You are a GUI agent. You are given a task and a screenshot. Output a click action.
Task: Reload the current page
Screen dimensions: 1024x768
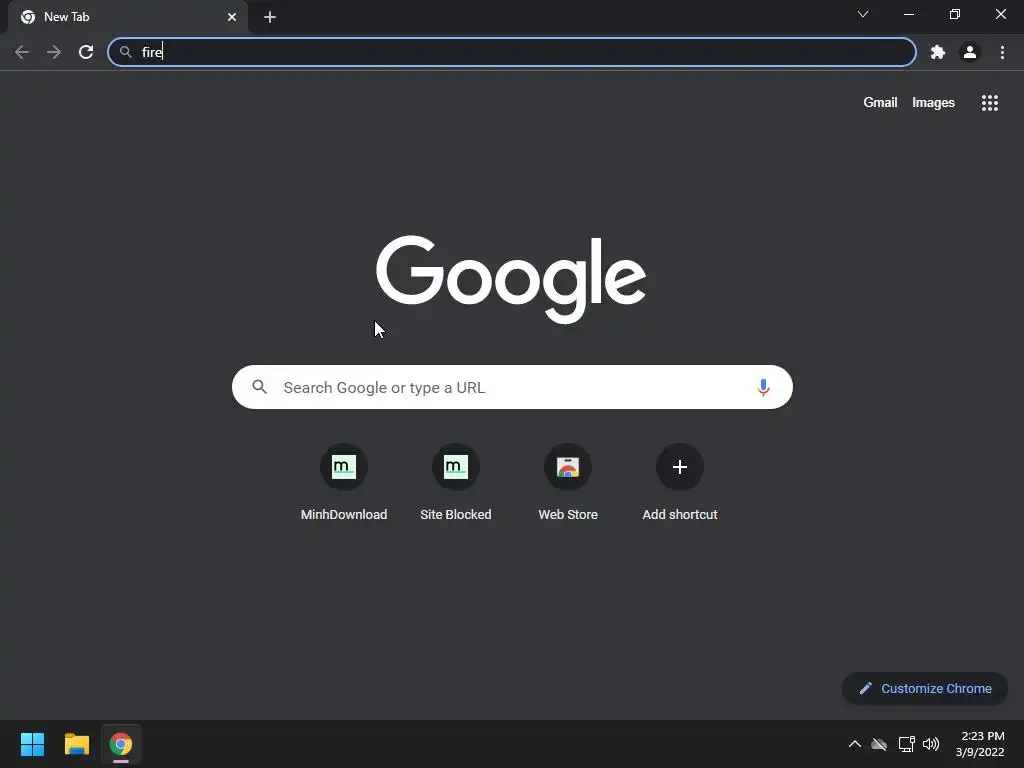pos(86,52)
